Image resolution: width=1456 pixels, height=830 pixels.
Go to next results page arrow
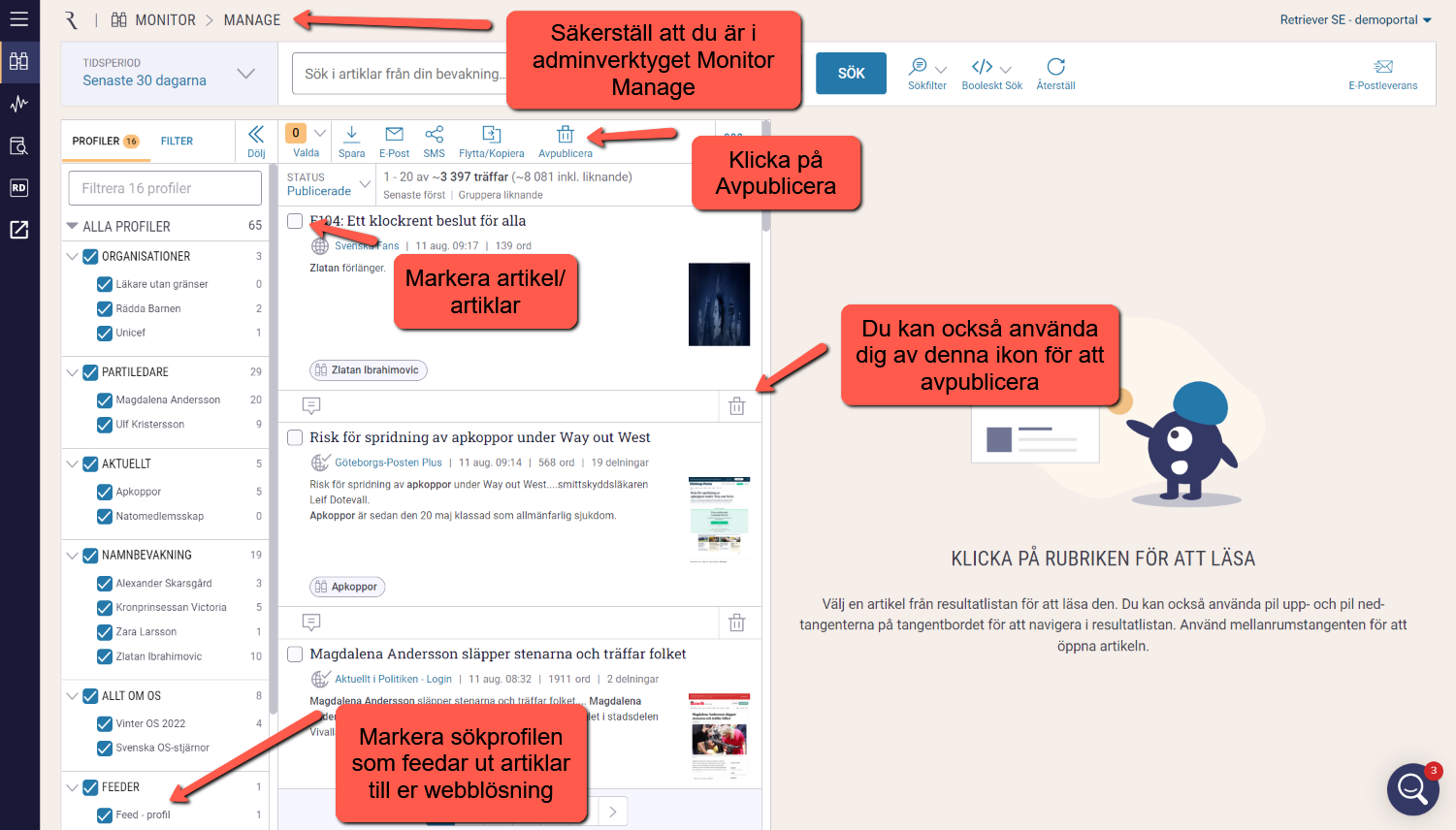[x=612, y=812]
